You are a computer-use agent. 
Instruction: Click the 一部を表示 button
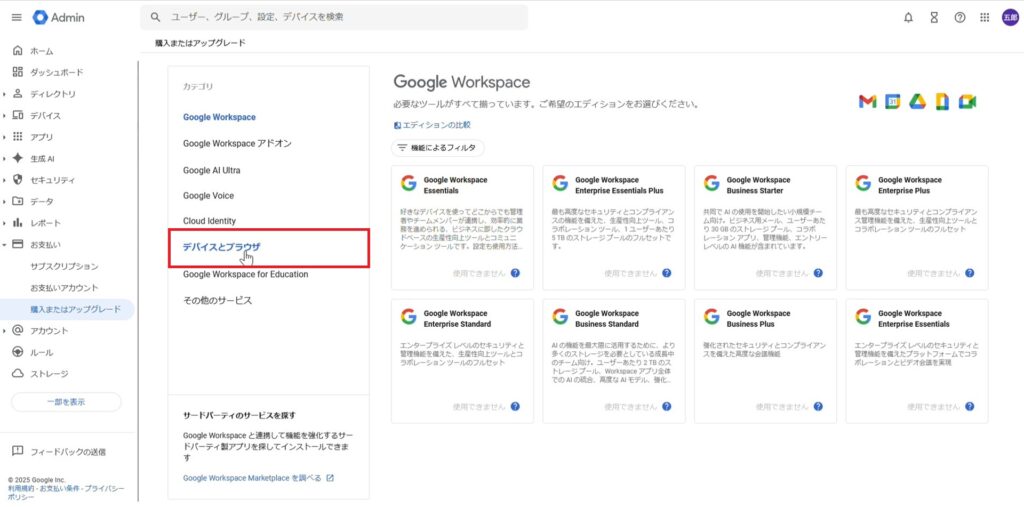(x=66, y=402)
